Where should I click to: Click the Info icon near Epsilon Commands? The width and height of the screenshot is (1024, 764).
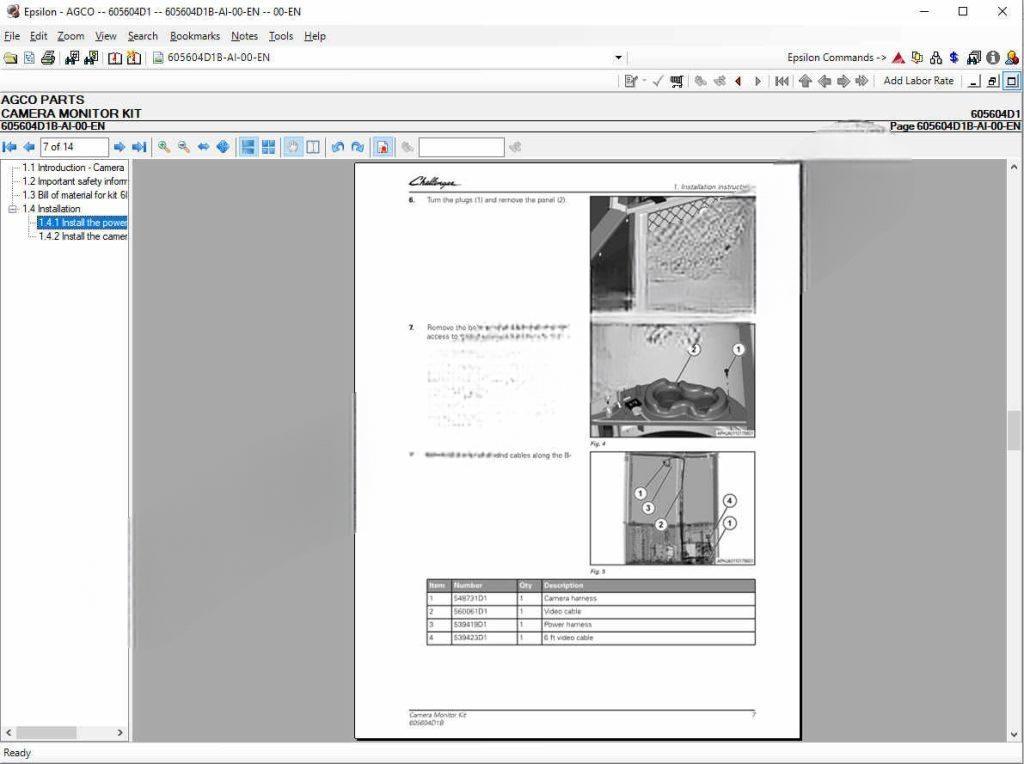[991, 57]
